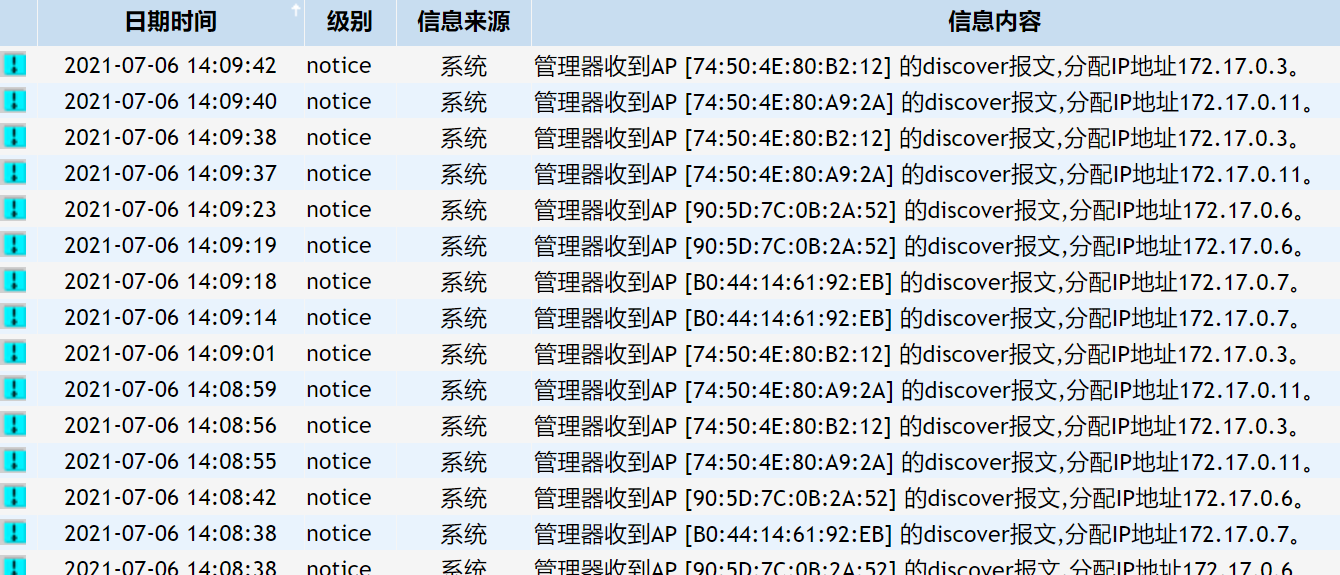
Task: Click the notice icon on the 14:08:42 row
Action: 14,498
